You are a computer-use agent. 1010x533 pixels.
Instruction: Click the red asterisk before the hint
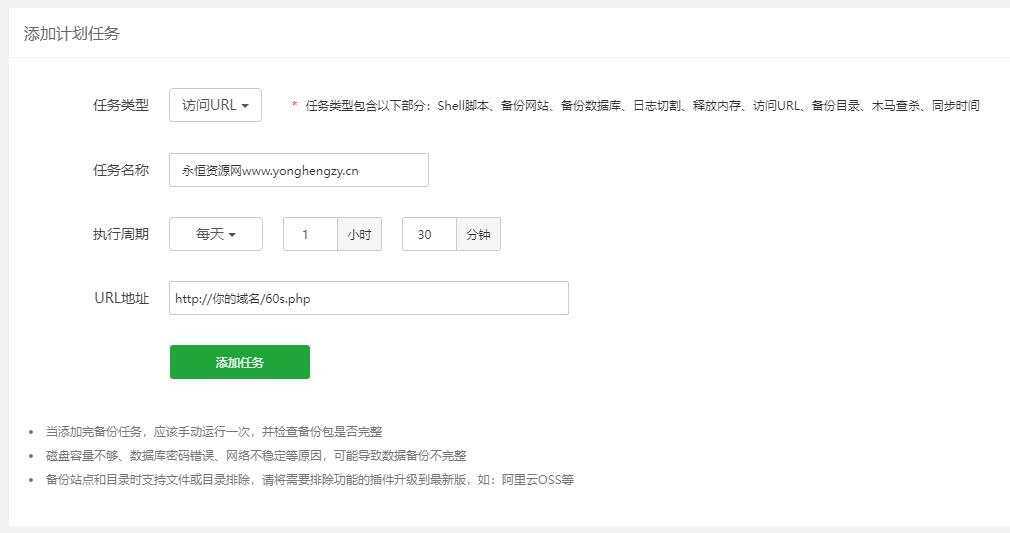click(x=294, y=106)
